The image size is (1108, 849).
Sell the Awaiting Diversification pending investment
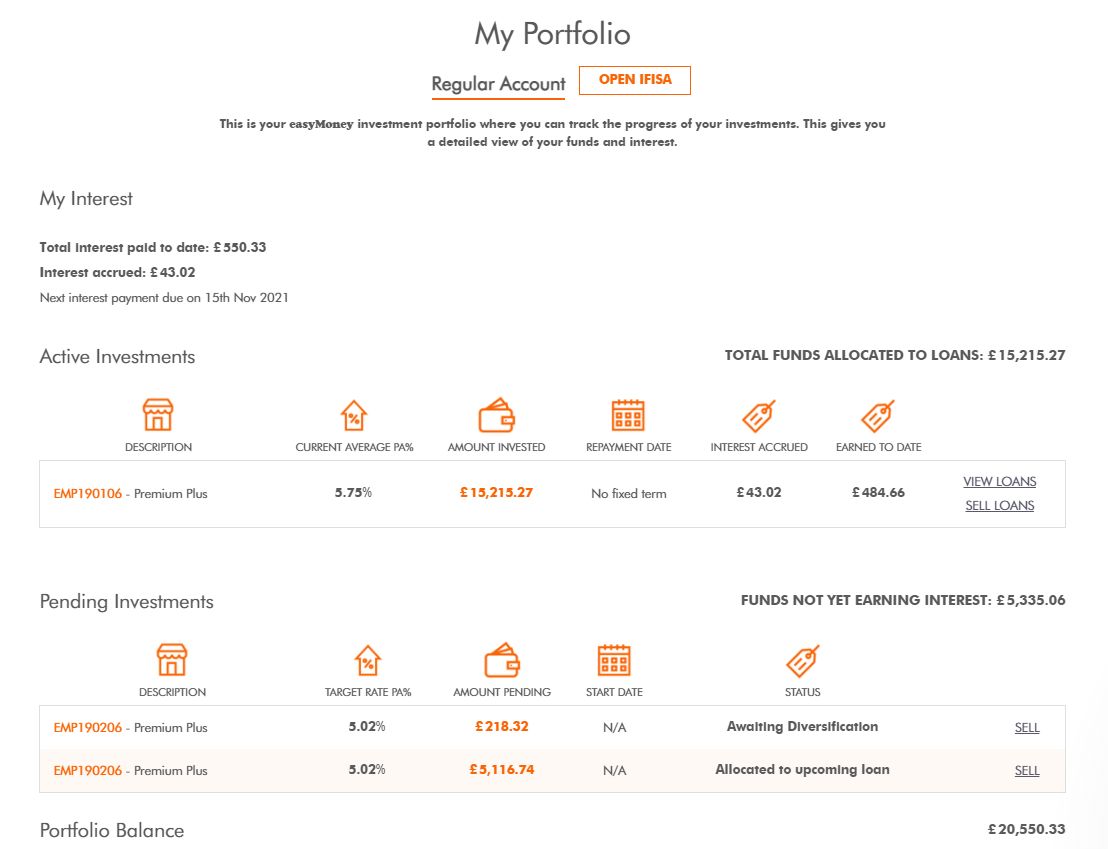[1027, 727]
